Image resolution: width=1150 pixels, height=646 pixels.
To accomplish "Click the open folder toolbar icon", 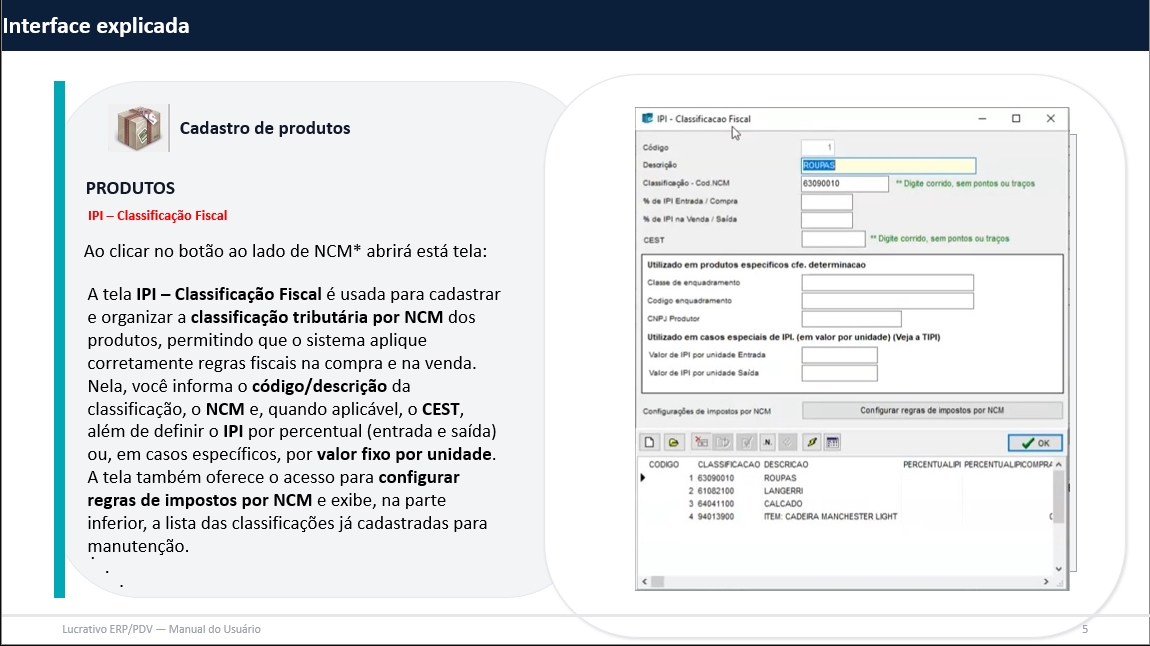I will (674, 442).
